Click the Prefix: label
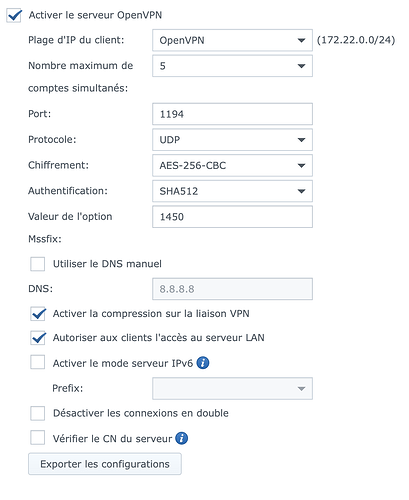 68,388
